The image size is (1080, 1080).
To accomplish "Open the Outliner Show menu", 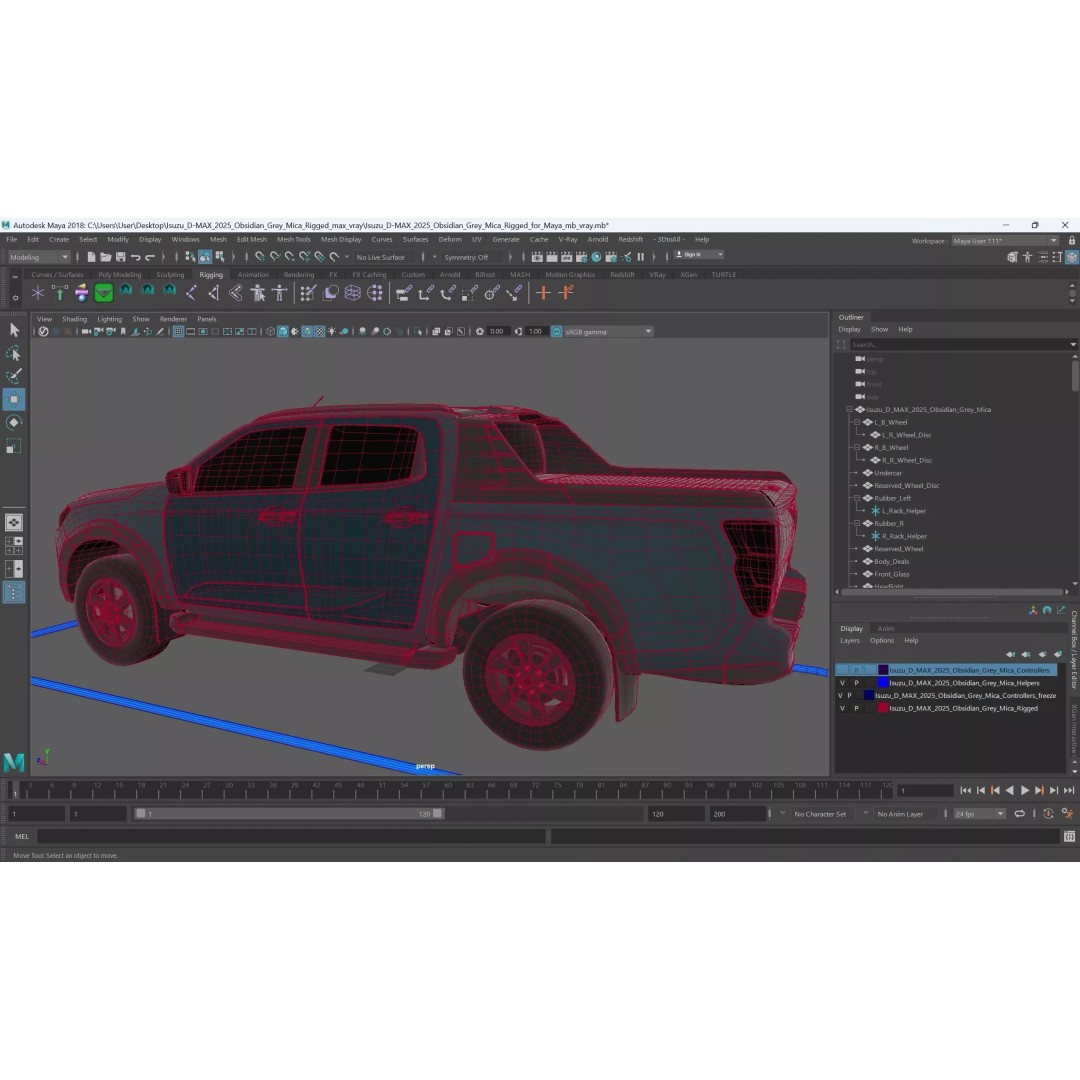I will (879, 329).
